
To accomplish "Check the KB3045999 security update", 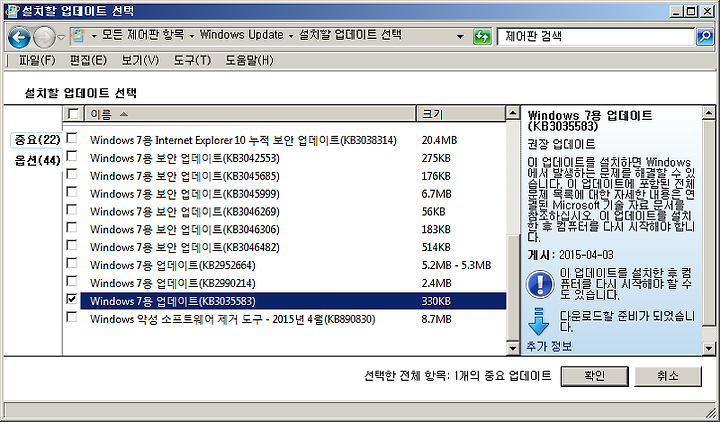I will point(72,191).
